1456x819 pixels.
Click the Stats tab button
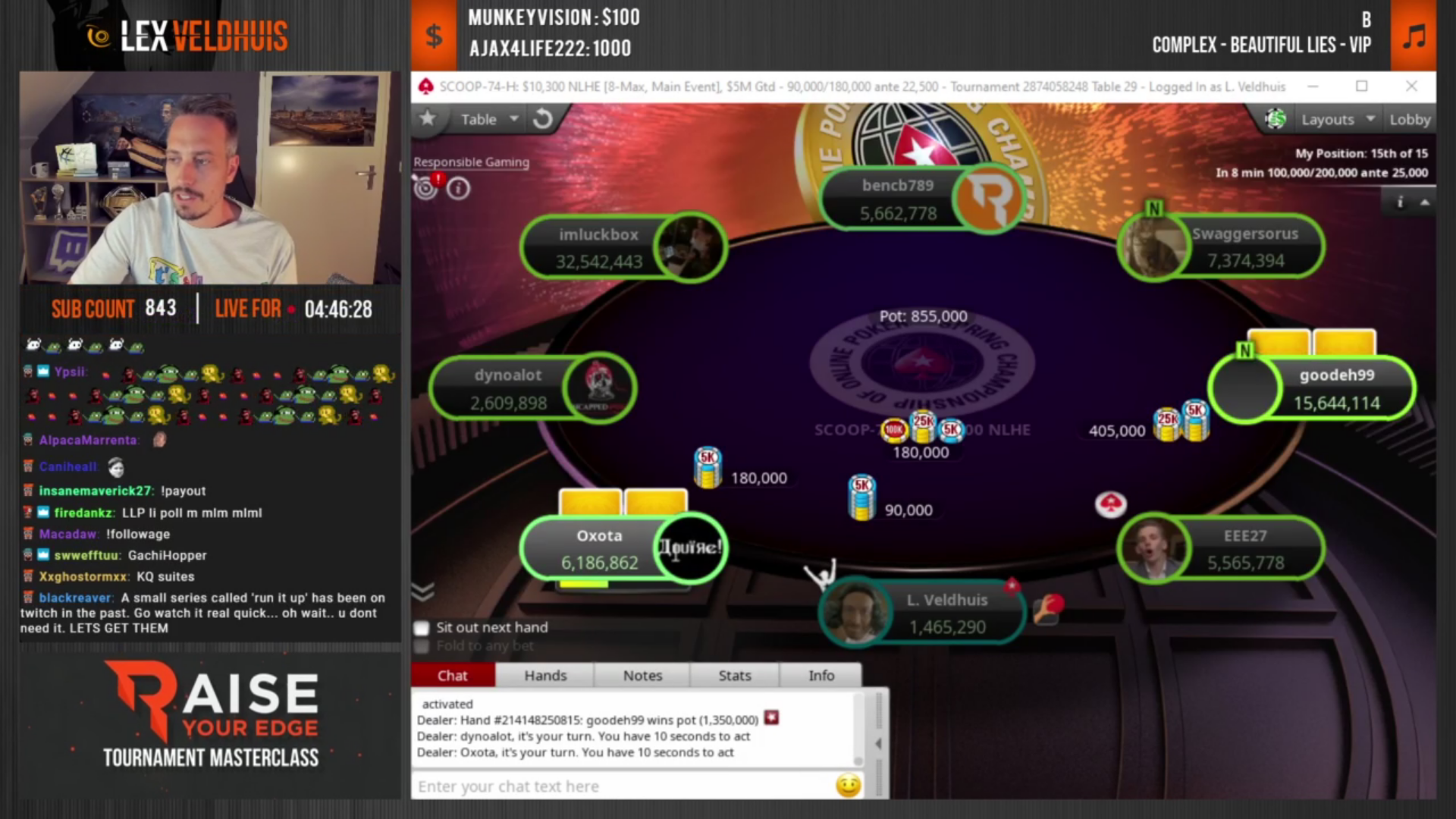point(734,675)
